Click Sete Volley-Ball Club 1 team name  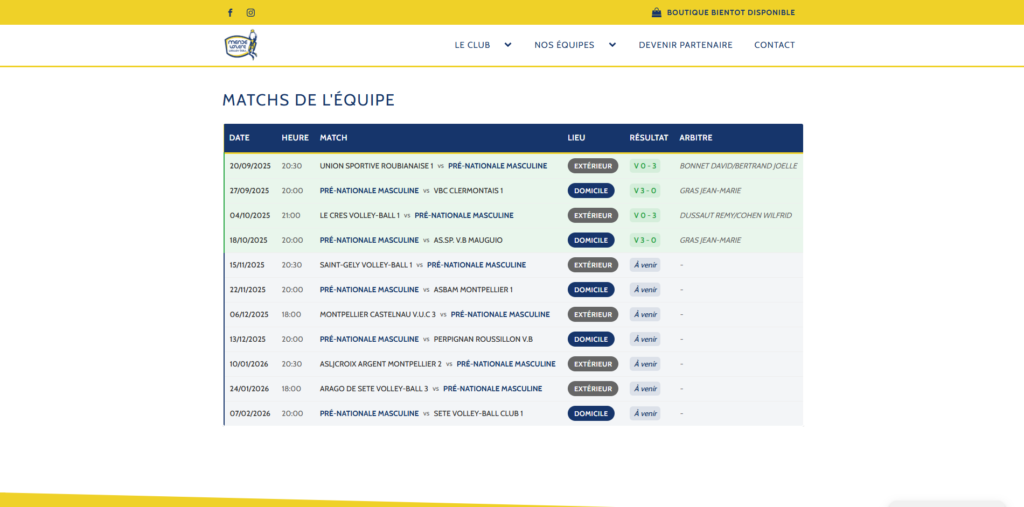coord(479,414)
